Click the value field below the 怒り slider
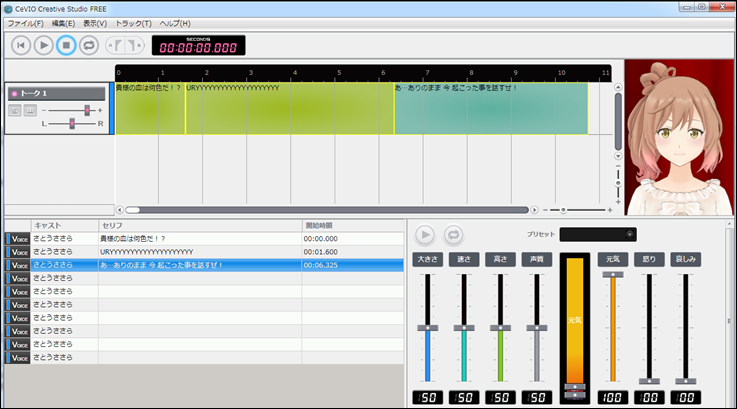The image size is (737, 409). 649,398
